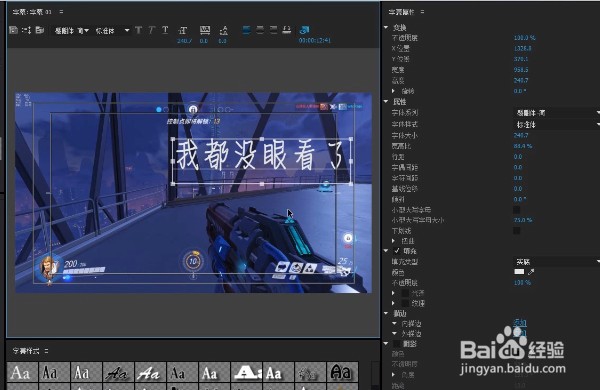The height and width of the screenshot is (390, 600).
Task: Collapse the 阴影 section arrow
Action: point(386,344)
